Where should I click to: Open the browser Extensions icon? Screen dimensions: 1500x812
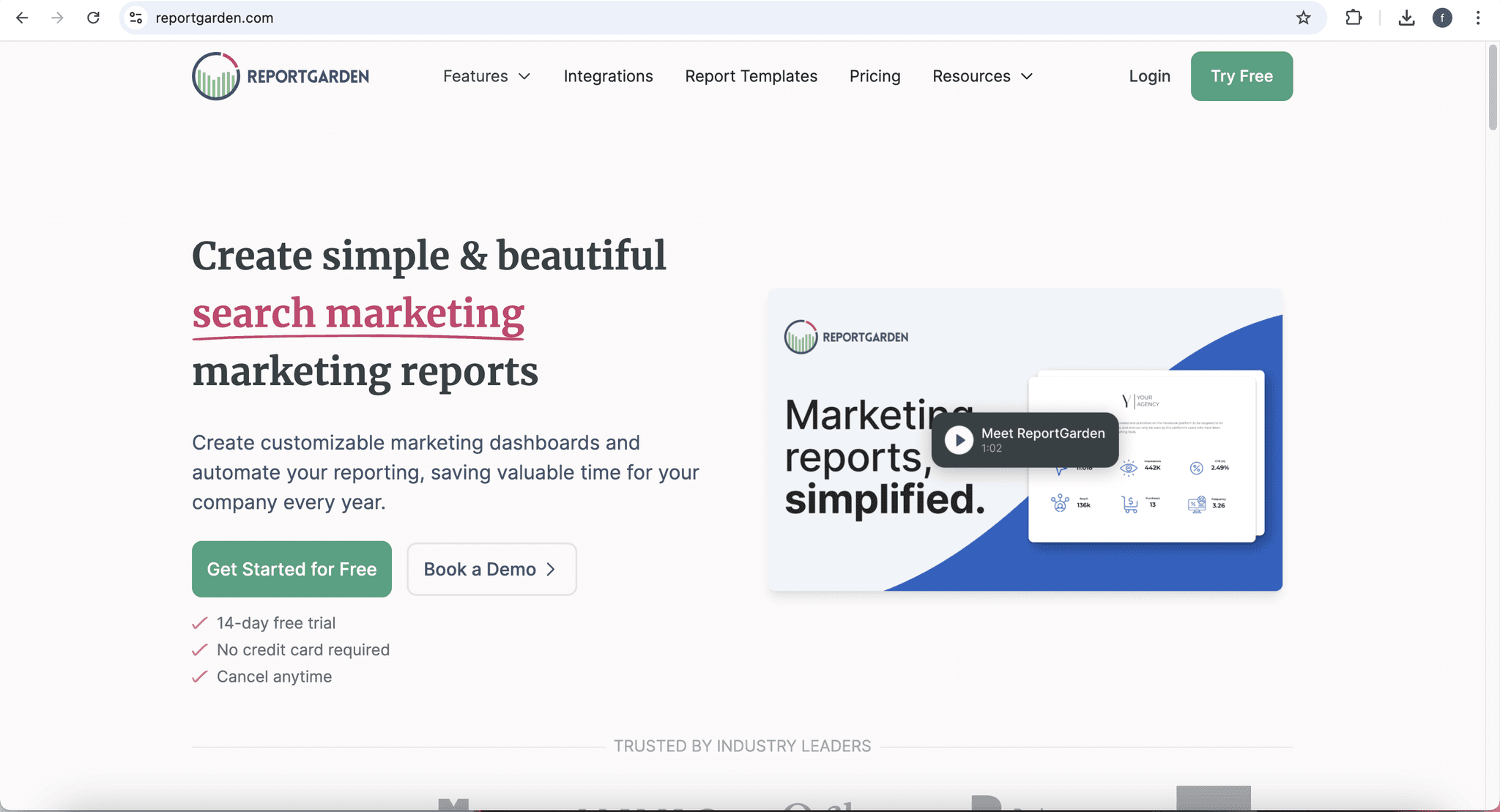1352,18
